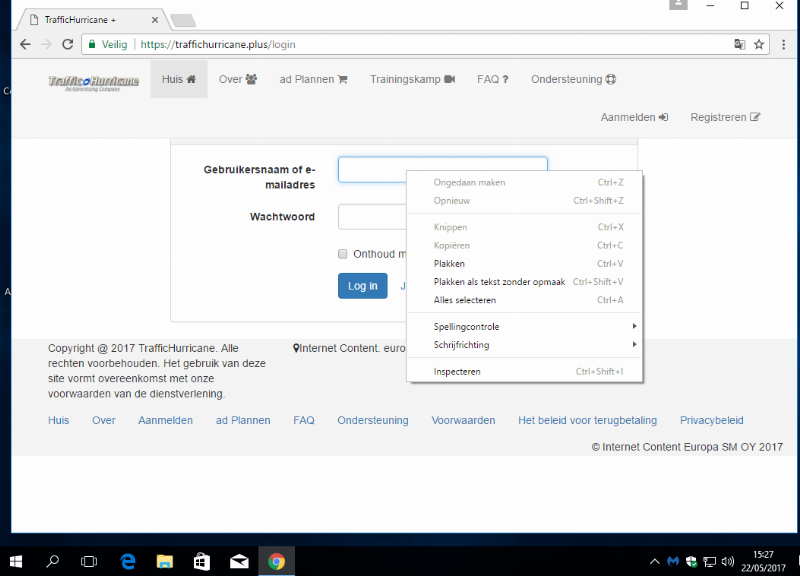Click the browser reload page icon
The width and height of the screenshot is (800, 576).
[x=68, y=44]
